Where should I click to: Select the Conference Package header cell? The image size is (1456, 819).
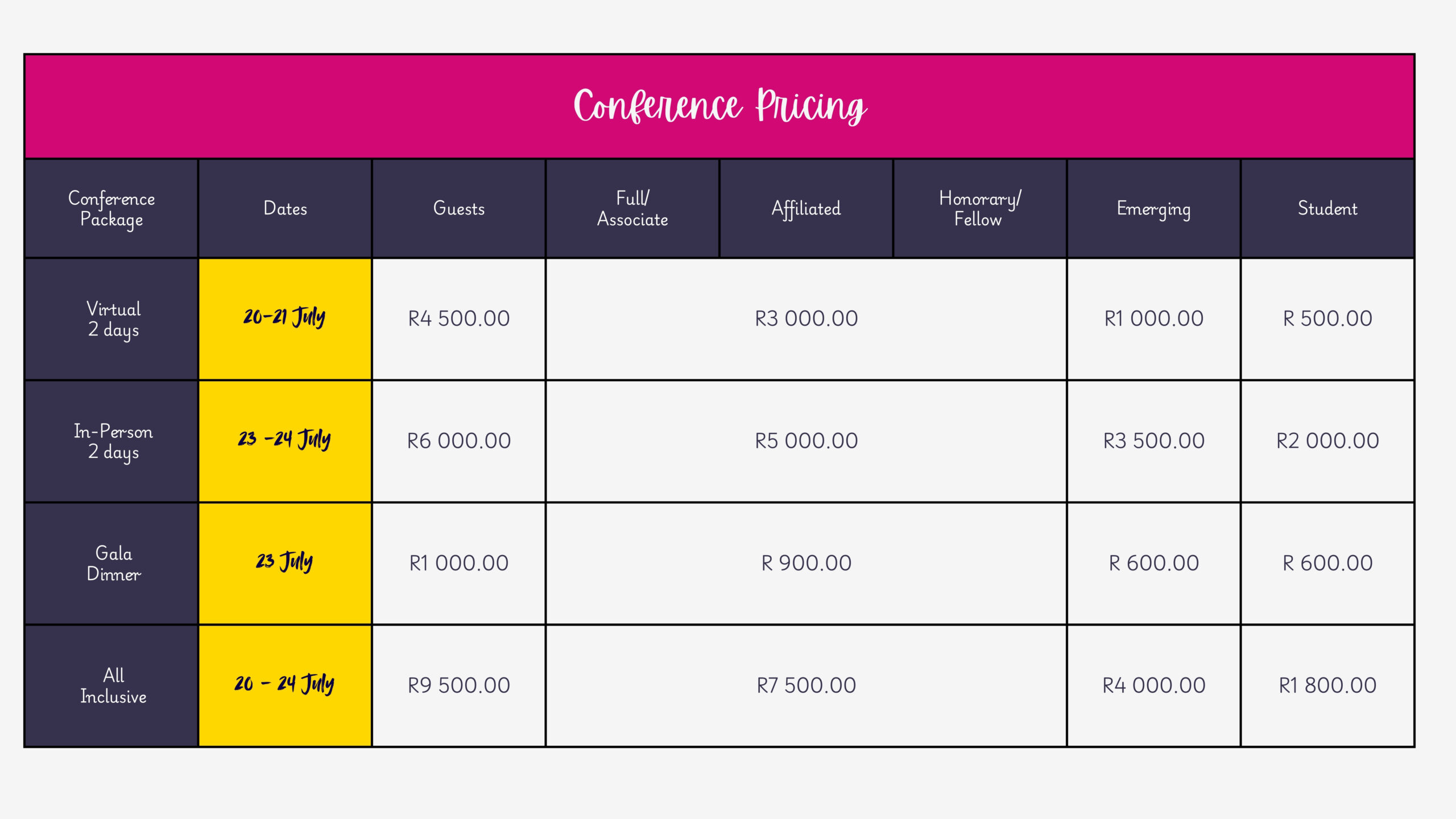(x=111, y=209)
